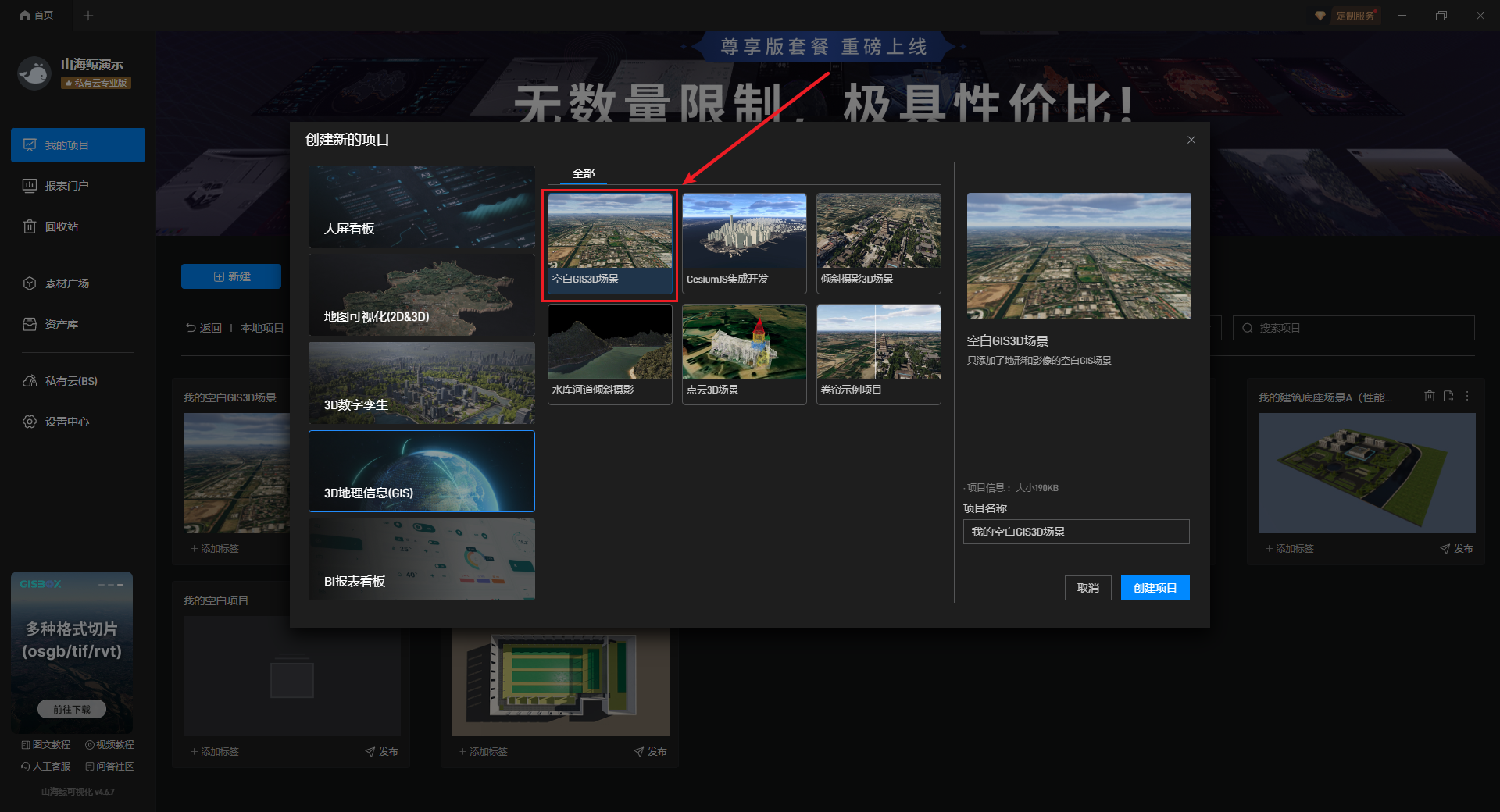Select the CesiumJS集成开发 template
Screen dimensions: 1500x812
[x=744, y=243]
